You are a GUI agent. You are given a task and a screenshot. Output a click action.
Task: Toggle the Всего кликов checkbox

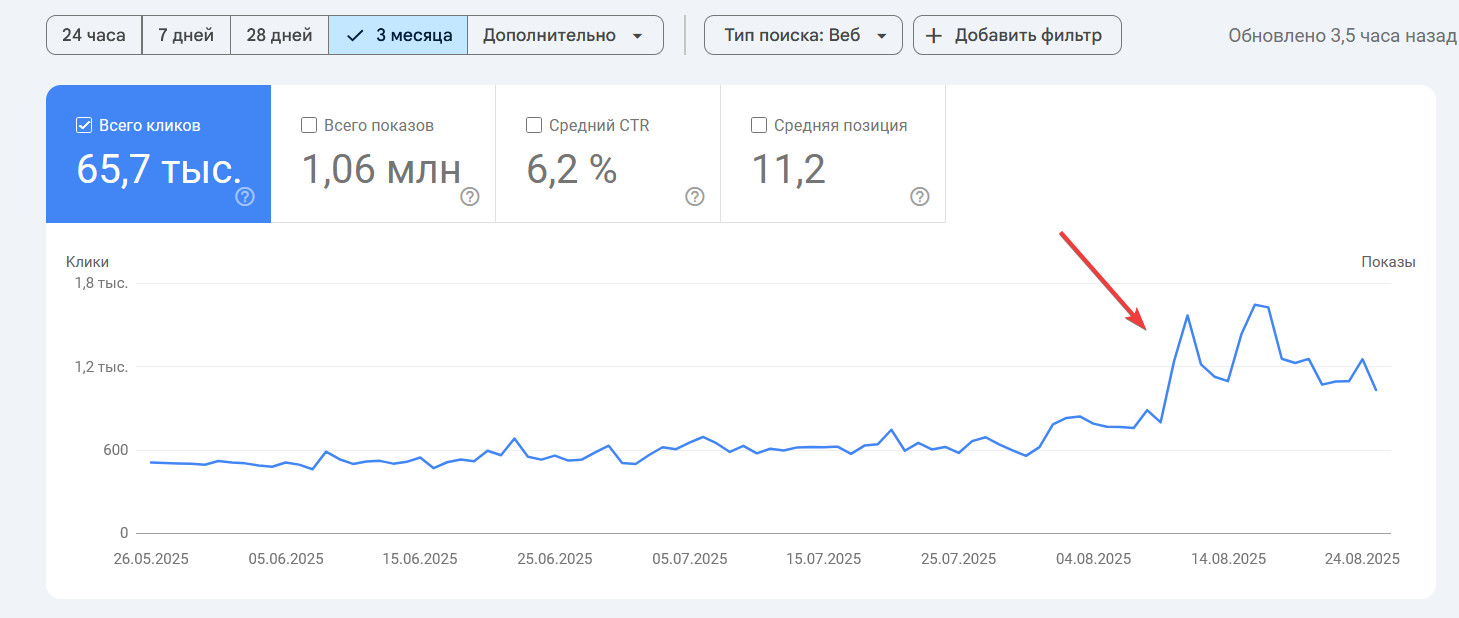[x=84, y=126]
